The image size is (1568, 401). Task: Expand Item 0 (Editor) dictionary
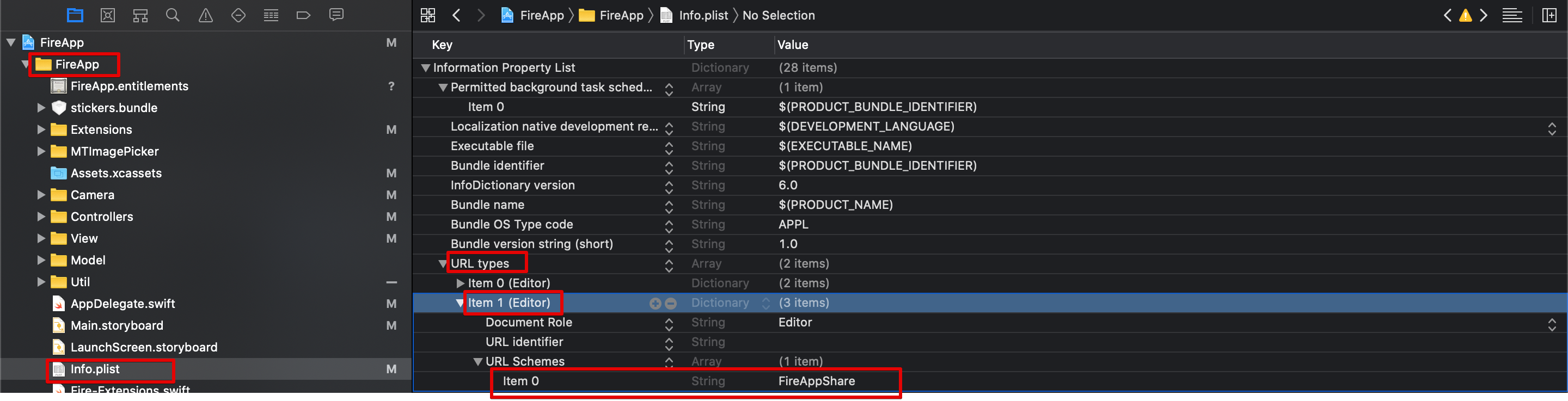tap(460, 283)
